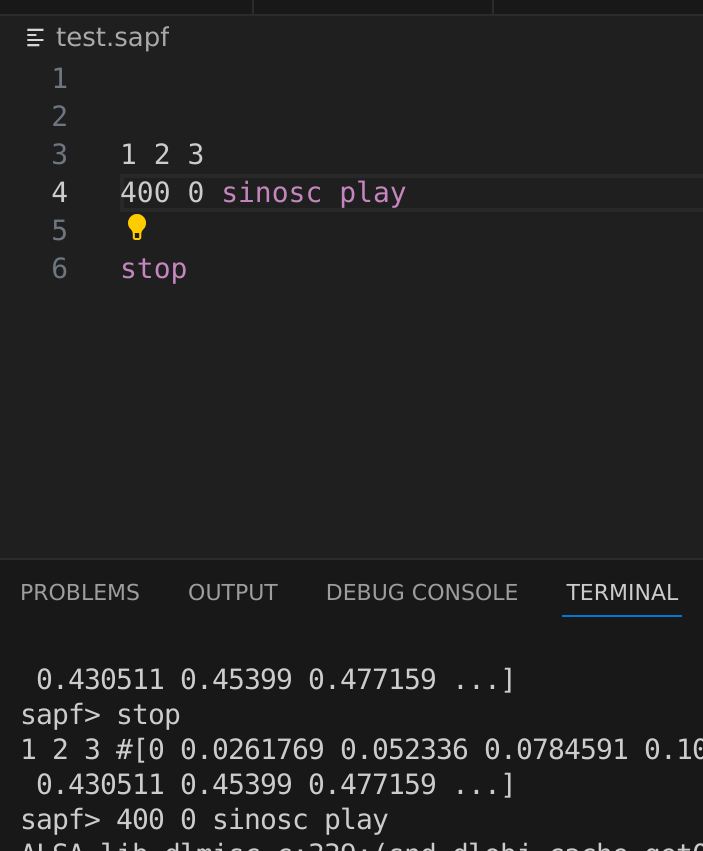Click the yellow lightbulb code action icon

tap(137, 228)
